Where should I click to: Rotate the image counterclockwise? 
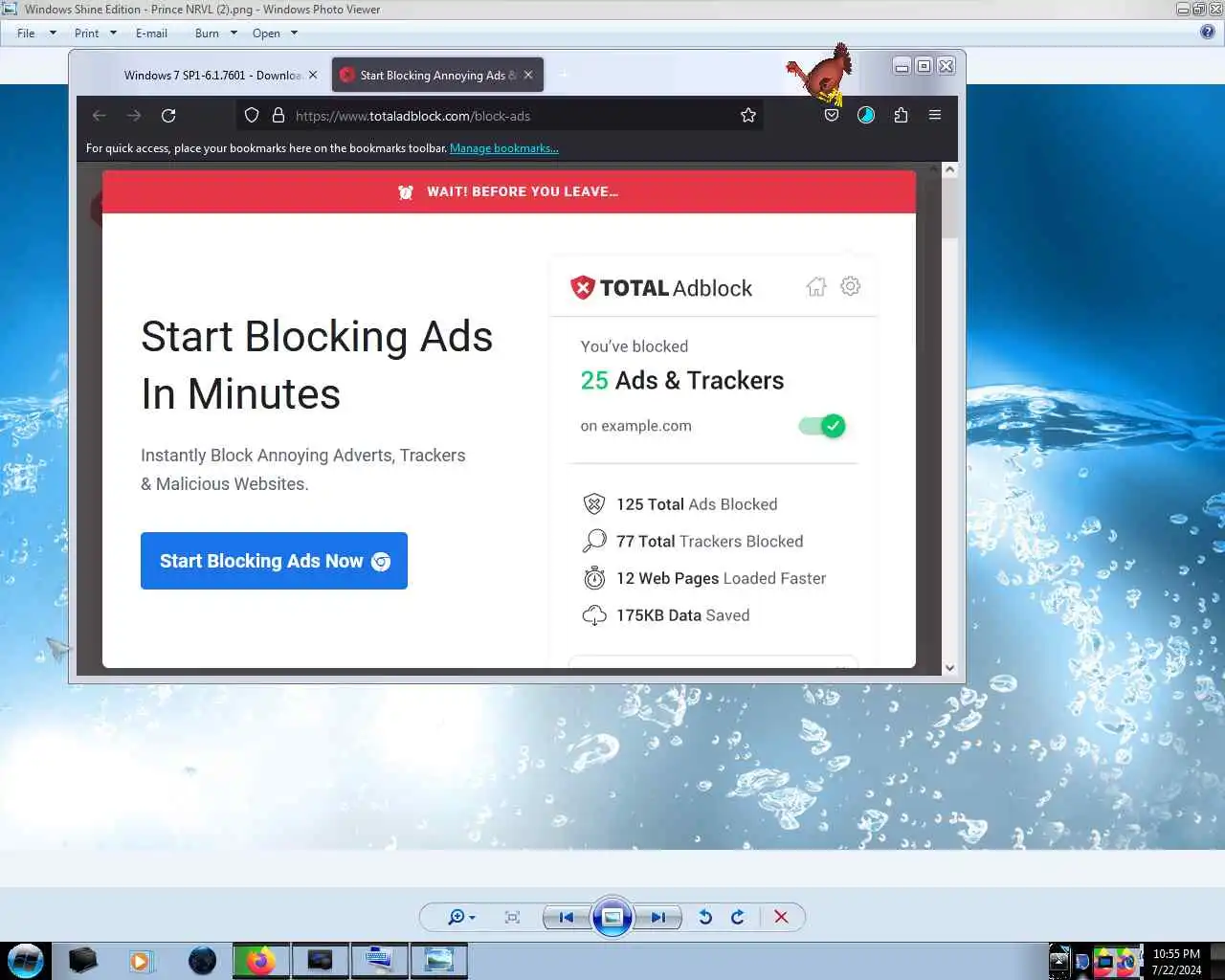click(705, 917)
